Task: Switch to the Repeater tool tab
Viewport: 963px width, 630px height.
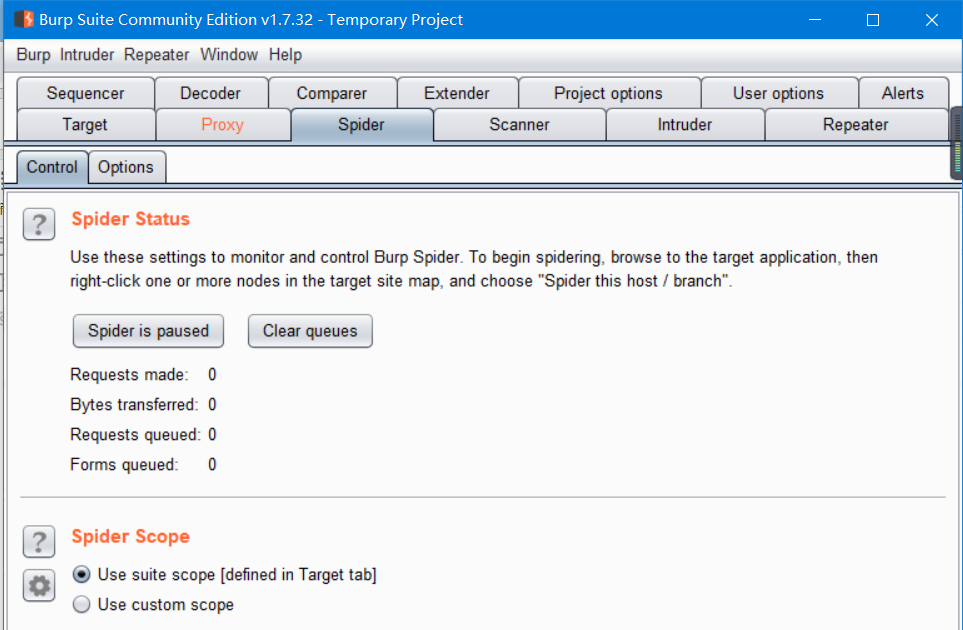Action: pos(856,125)
